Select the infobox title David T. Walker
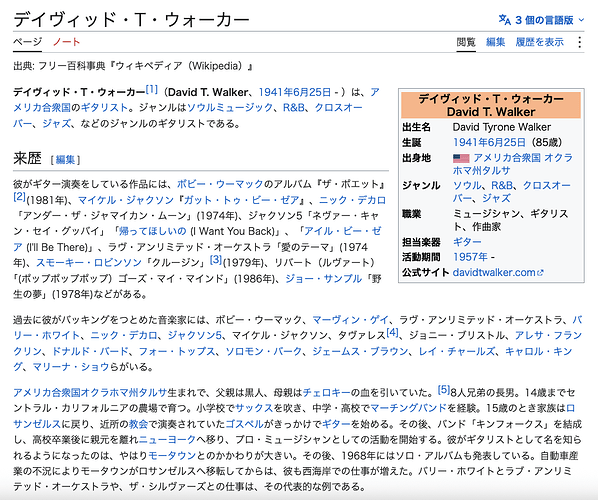The image size is (598, 500). pyautogui.click(x=491, y=112)
